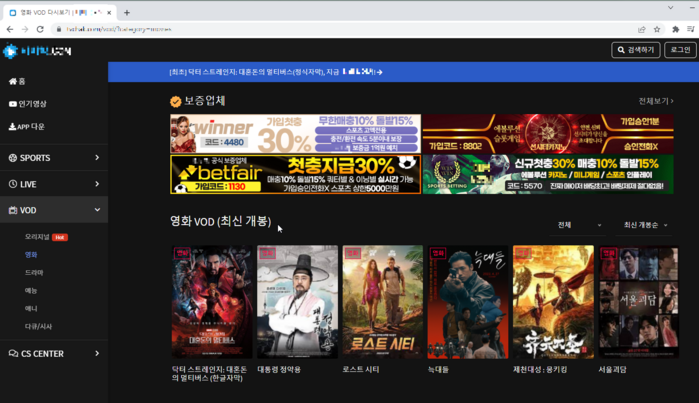Open the red 가입코드 8802 banner ad
Screen dimensions: 699x403
point(548,134)
